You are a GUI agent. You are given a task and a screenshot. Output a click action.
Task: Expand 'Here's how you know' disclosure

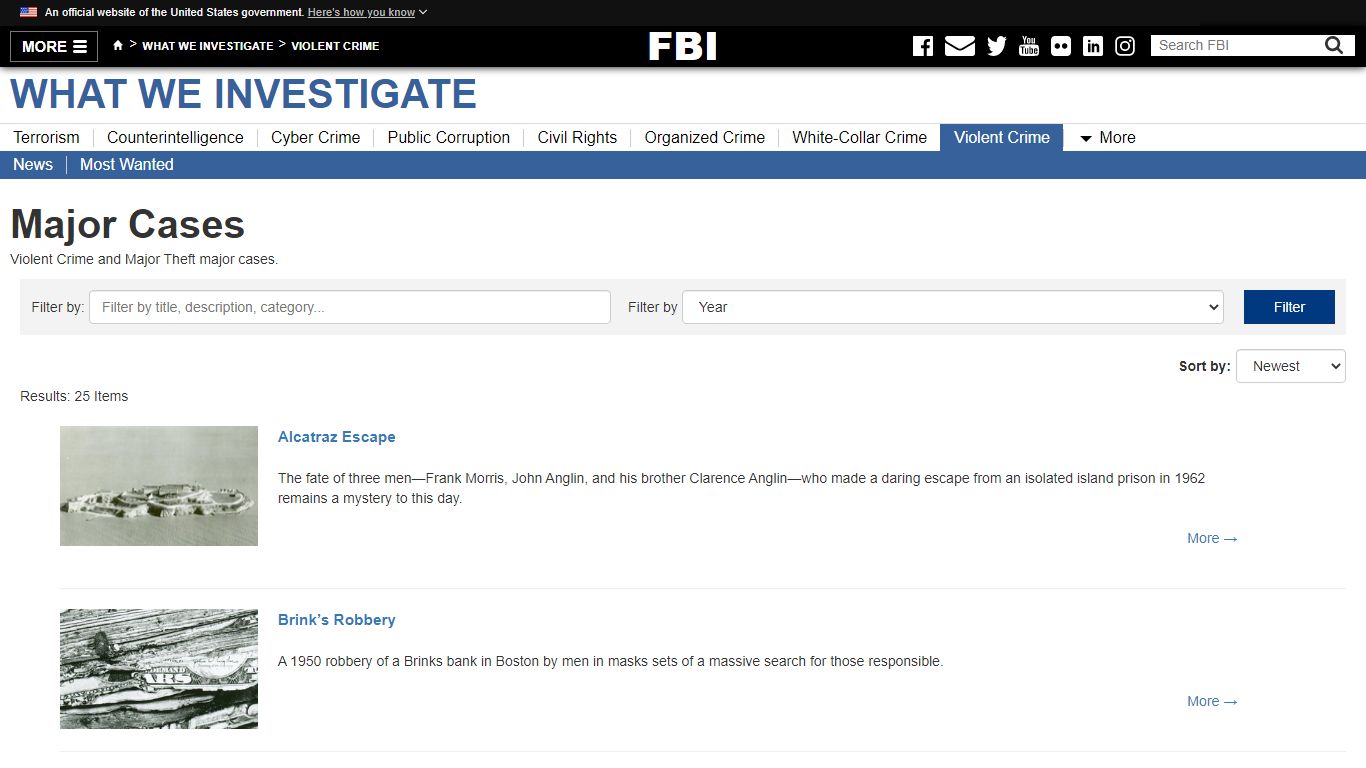pyautogui.click(x=367, y=12)
